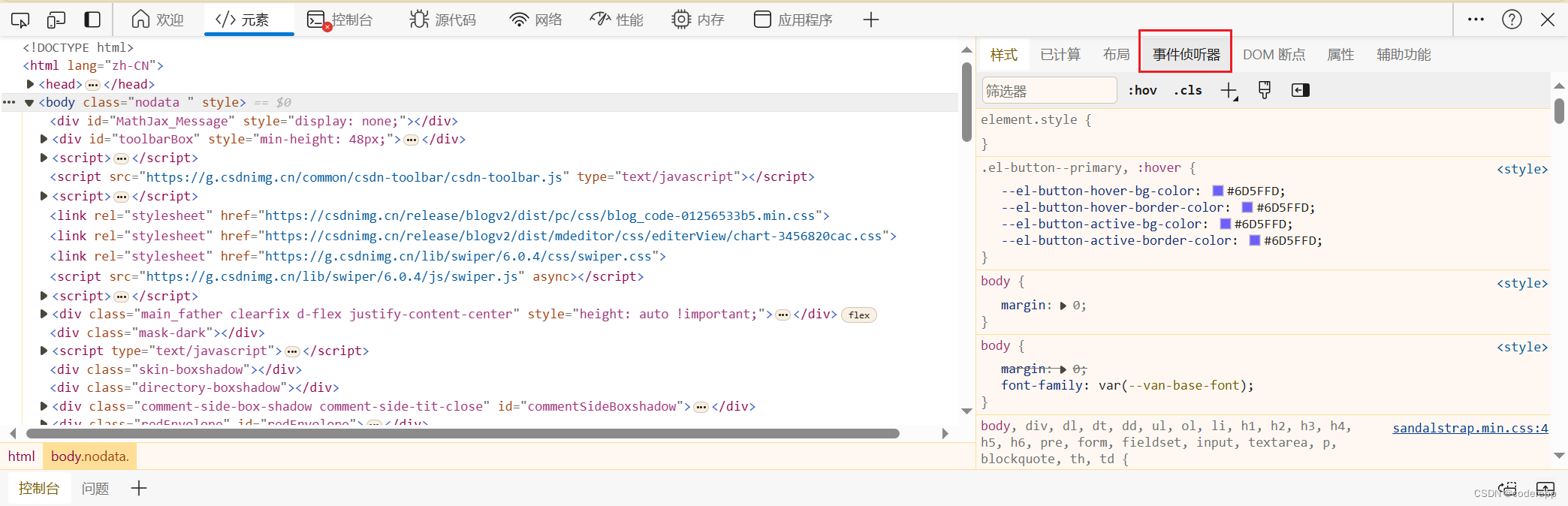Open the 源代码 sources tab
Viewport: 1568px width, 506px height.
(443, 20)
